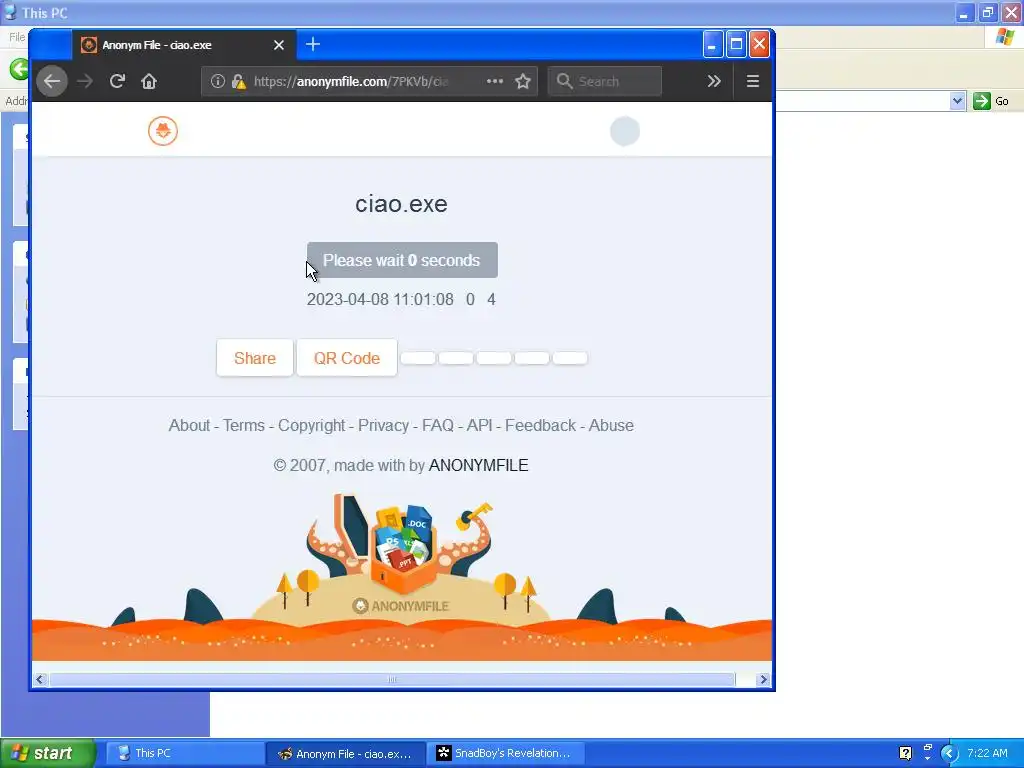The width and height of the screenshot is (1024, 768).
Task: Click the first blank social share button
Action: pyautogui.click(x=418, y=358)
